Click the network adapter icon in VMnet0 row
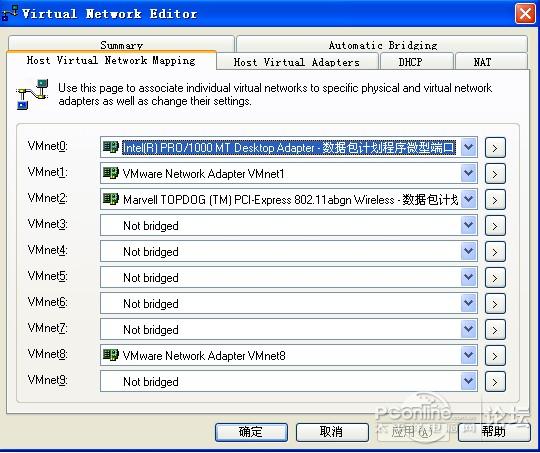The height and width of the screenshot is (453, 540). [x=111, y=147]
